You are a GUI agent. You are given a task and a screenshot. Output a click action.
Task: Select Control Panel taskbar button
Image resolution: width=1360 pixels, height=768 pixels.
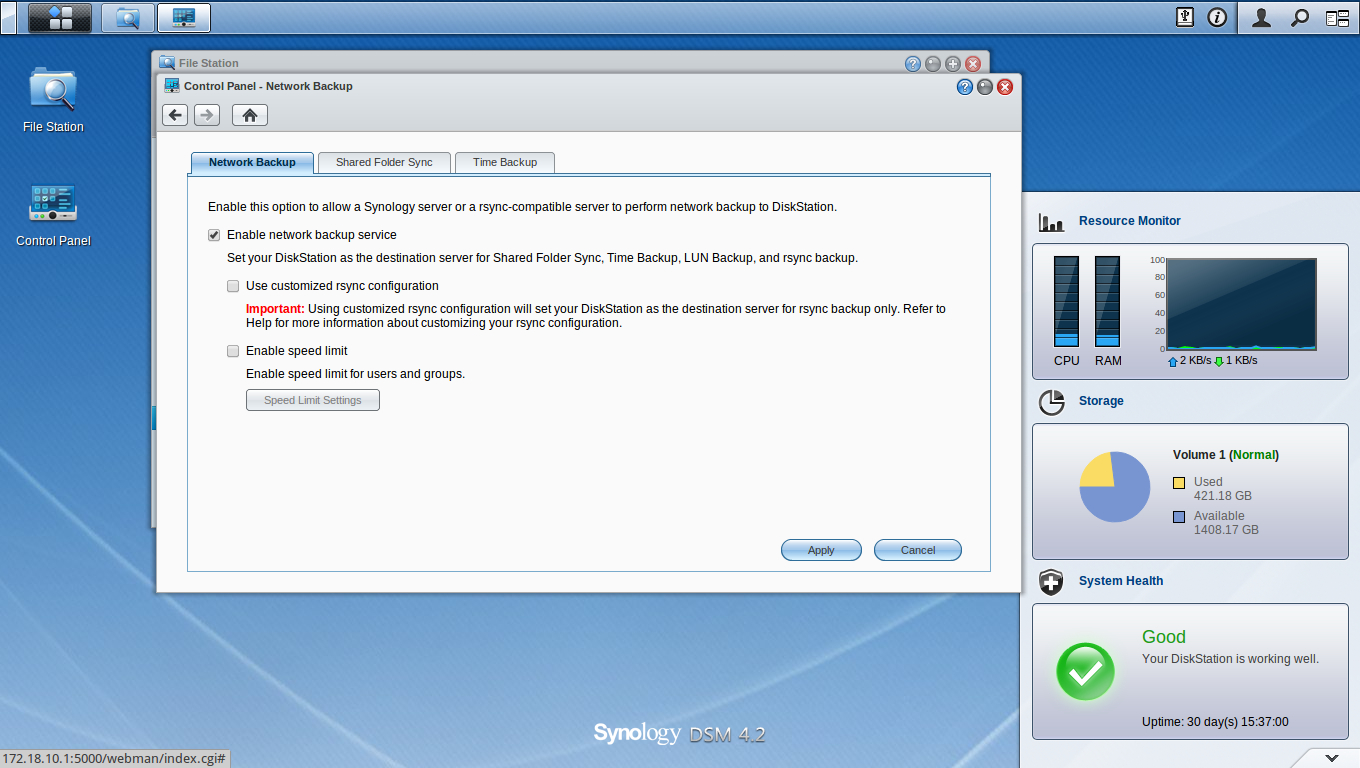pyautogui.click(x=184, y=17)
